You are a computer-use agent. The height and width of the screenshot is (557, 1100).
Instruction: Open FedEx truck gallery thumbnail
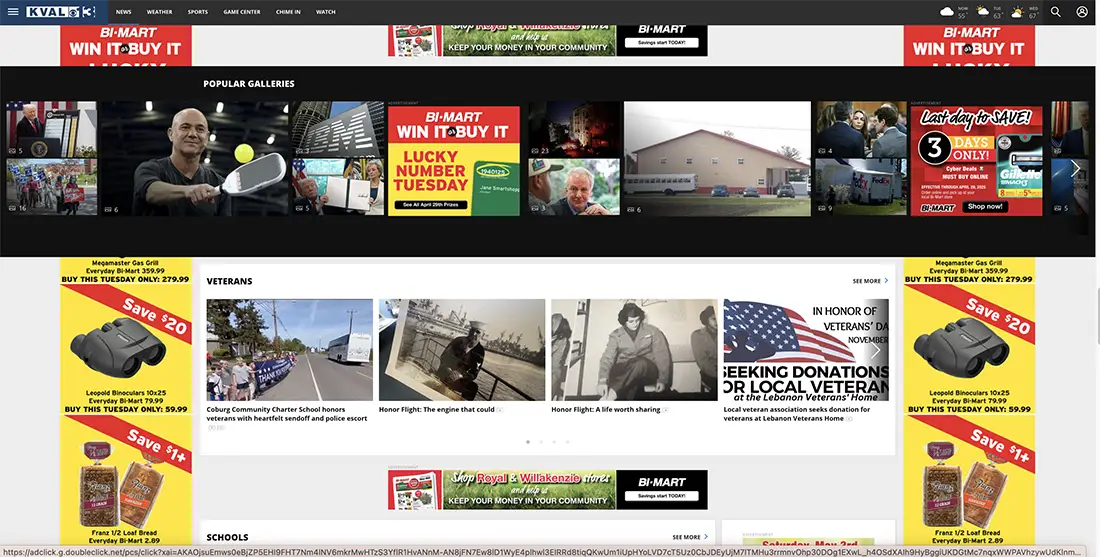coord(860,187)
